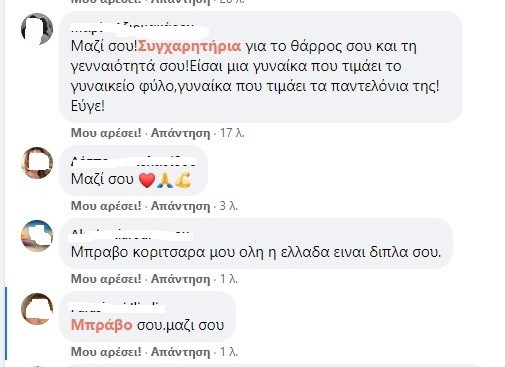The height and width of the screenshot is (367, 505).
Task: Open first commenter's profile picture
Action: click(37, 29)
